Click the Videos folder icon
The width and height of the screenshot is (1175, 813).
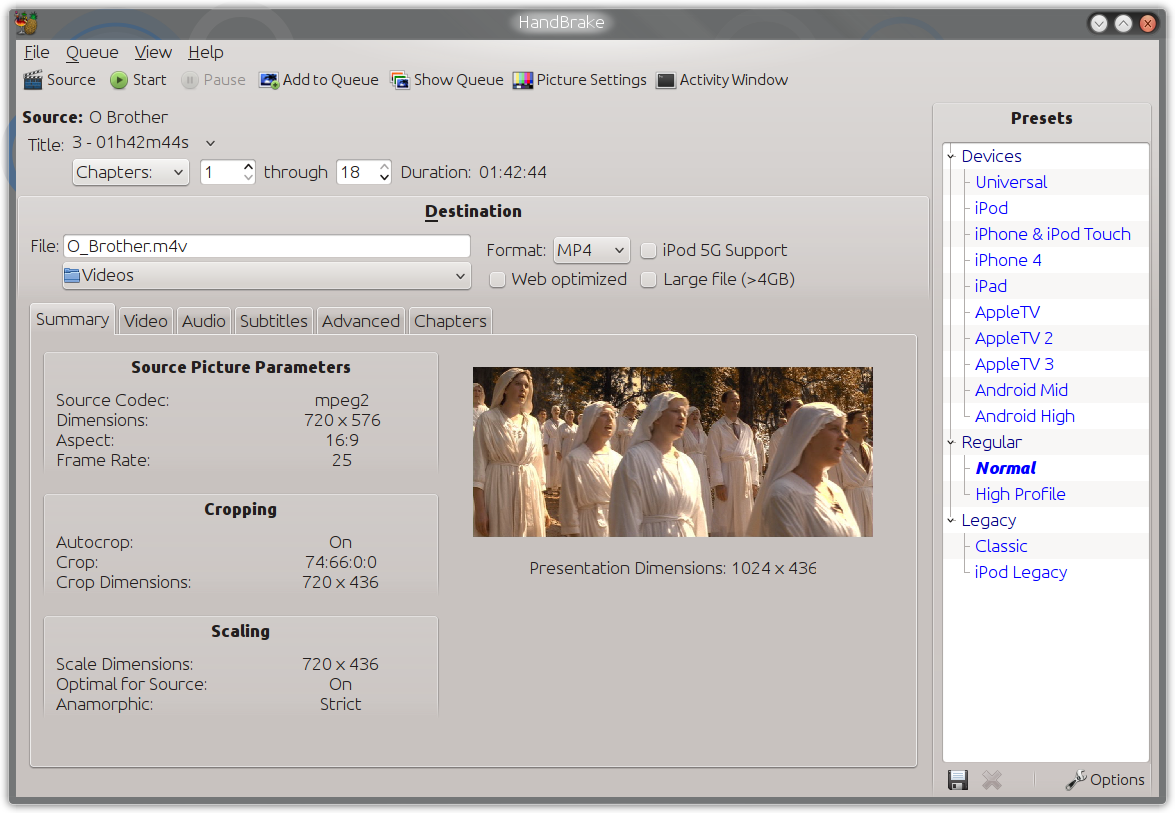click(x=72, y=276)
